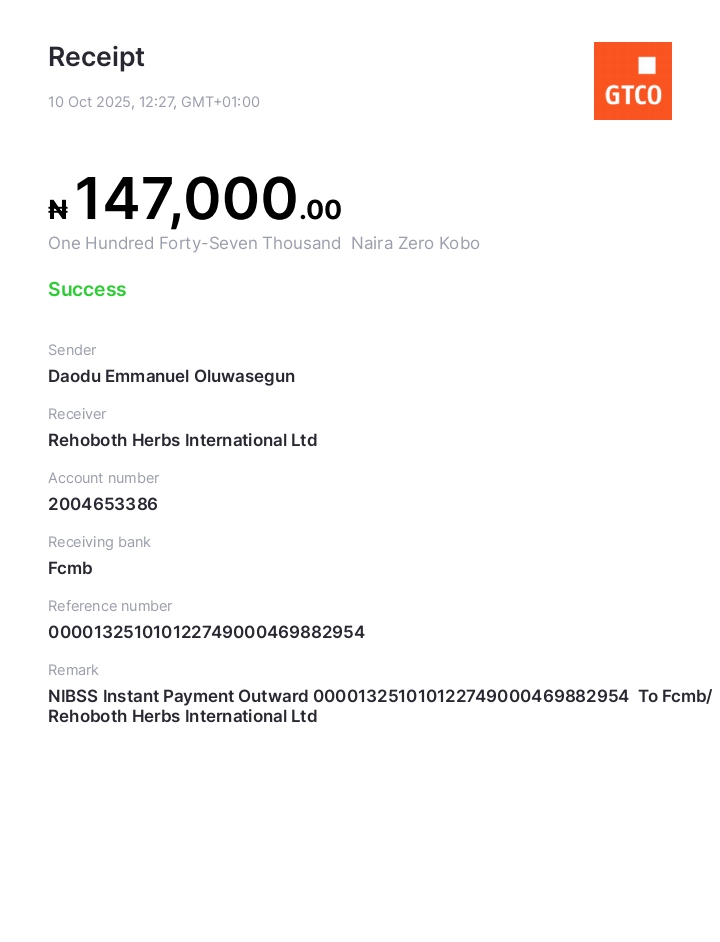Click the Remark field label

73,670
